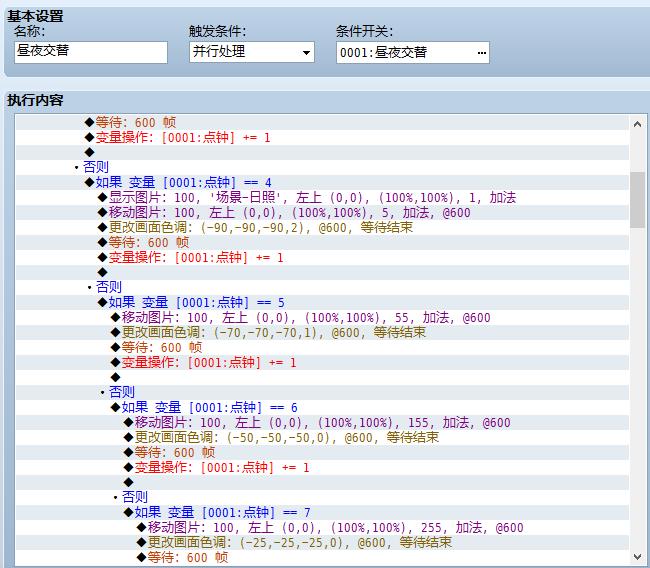Select the 否则 row directly above == 7 condition
650x568 pixels.
(322, 497)
